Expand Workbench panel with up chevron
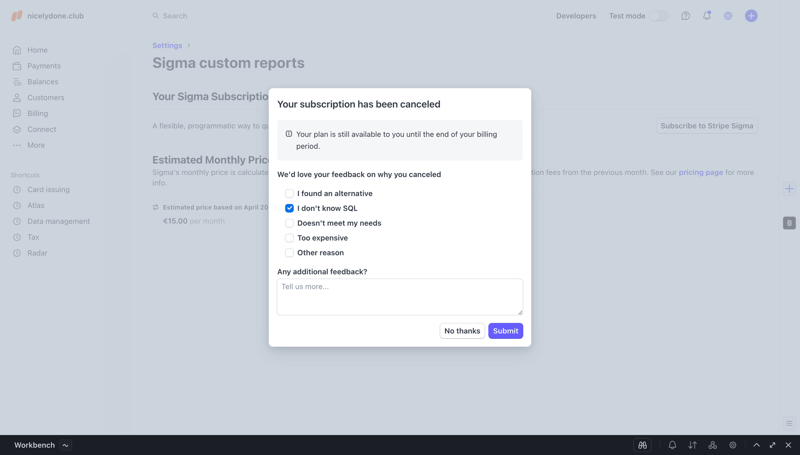Viewport: 800px width, 455px height. click(756, 445)
